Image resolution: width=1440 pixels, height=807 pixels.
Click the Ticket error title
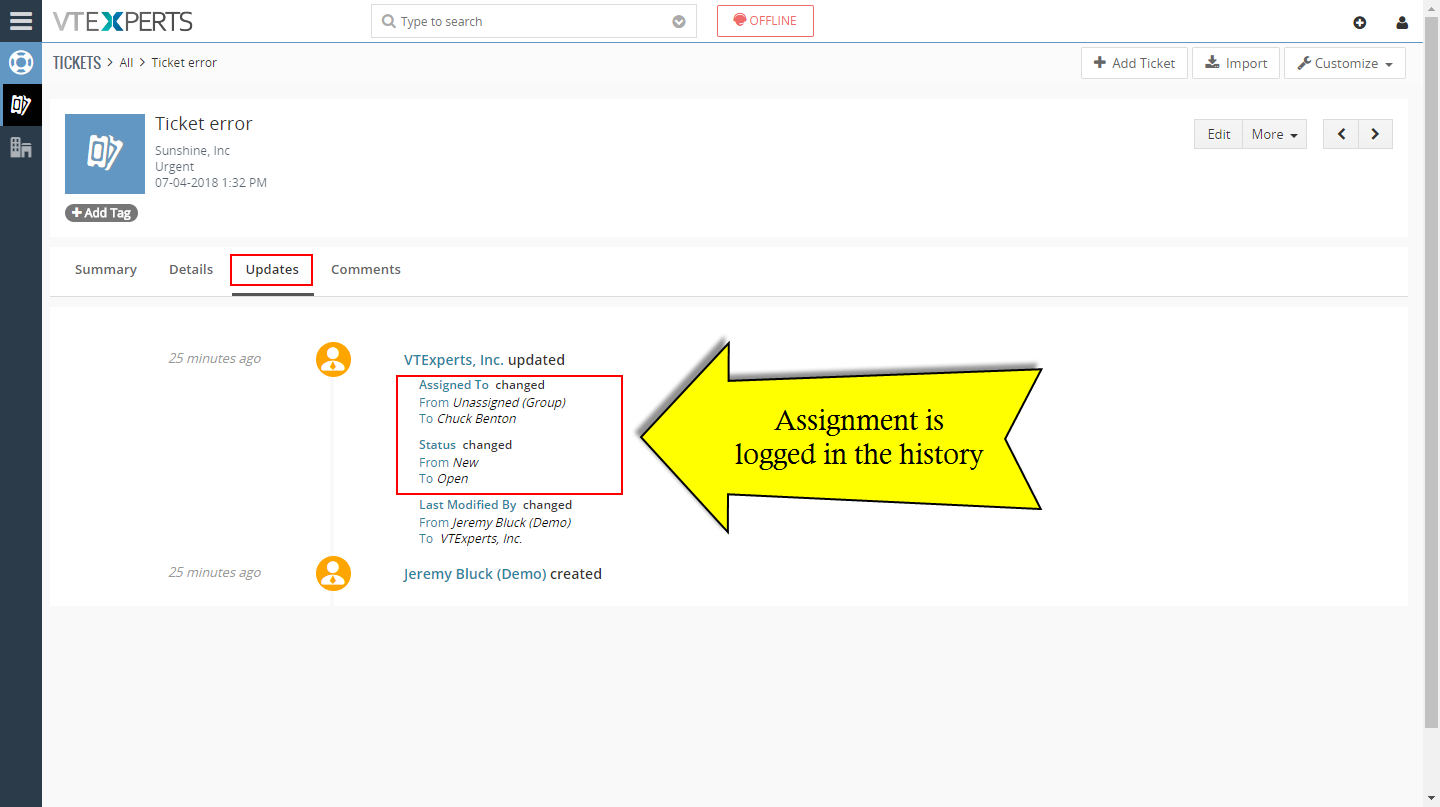[204, 124]
